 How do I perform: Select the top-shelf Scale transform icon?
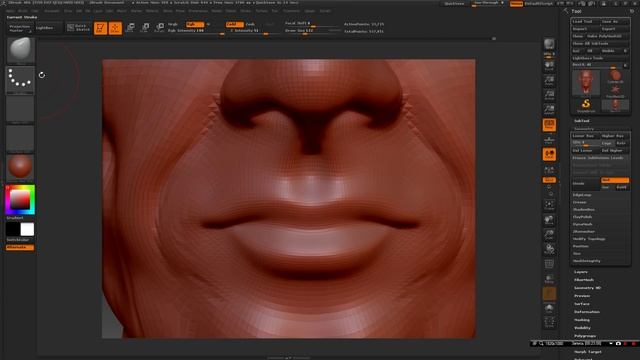(x=145, y=28)
